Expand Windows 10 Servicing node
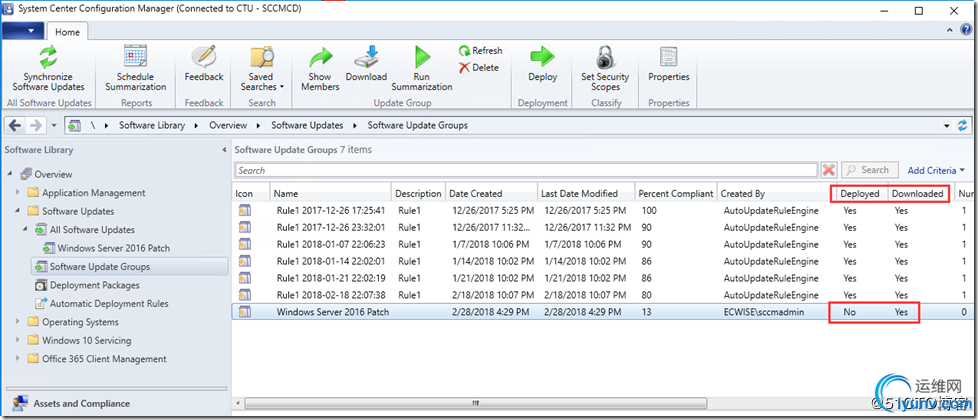The height and width of the screenshot is (420, 978). pyautogui.click(x=18, y=341)
